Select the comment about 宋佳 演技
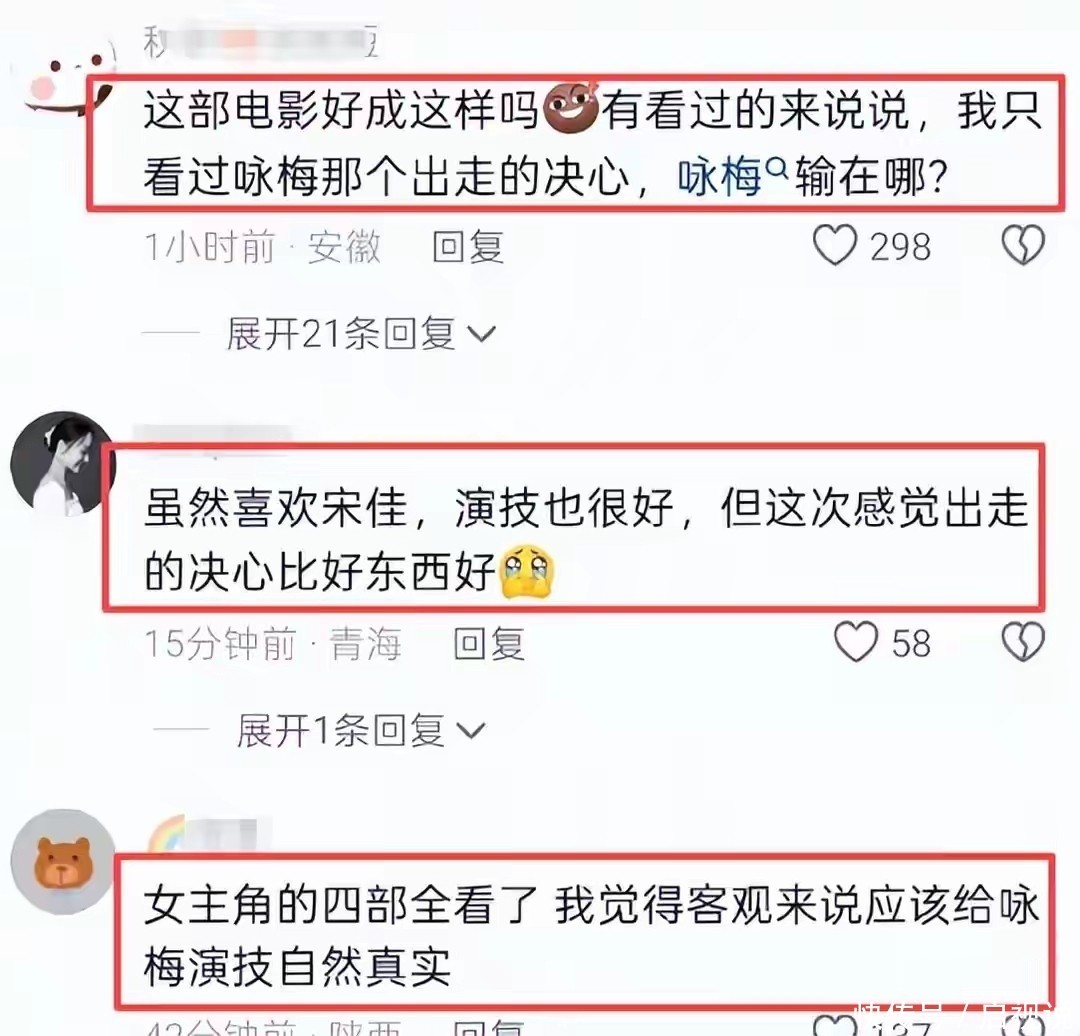This screenshot has width=1080, height=1036. [x=574, y=528]
